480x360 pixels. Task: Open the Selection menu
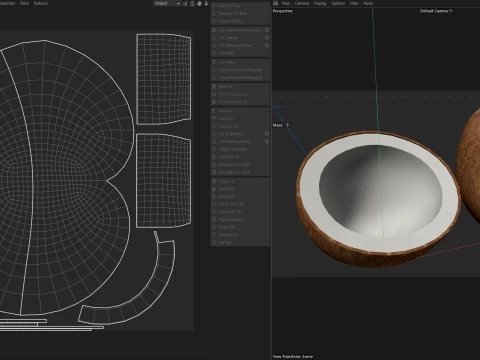(x=7, y=3)
